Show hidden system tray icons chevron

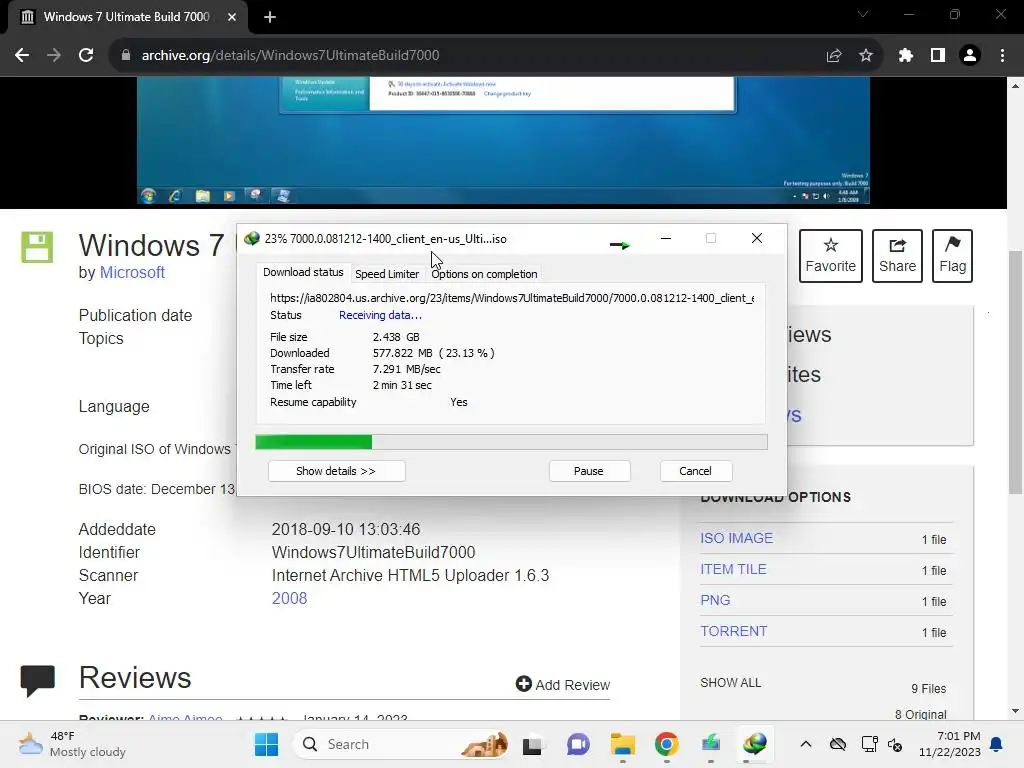(806, 744)
